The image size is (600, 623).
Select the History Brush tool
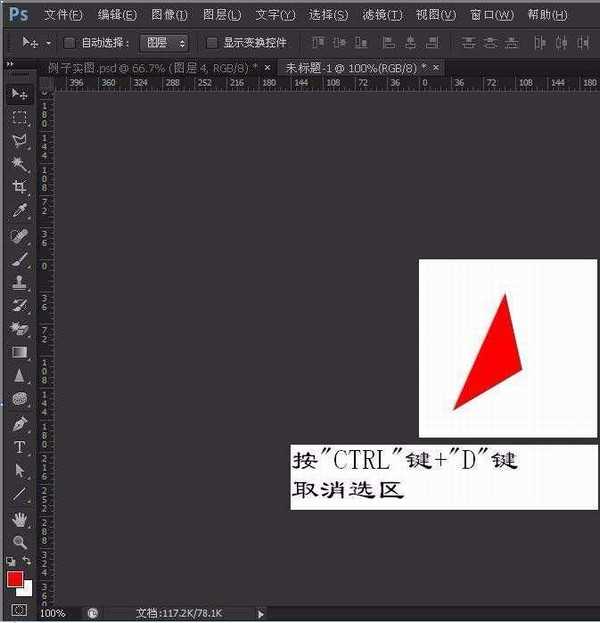click(x=19, y=305)
